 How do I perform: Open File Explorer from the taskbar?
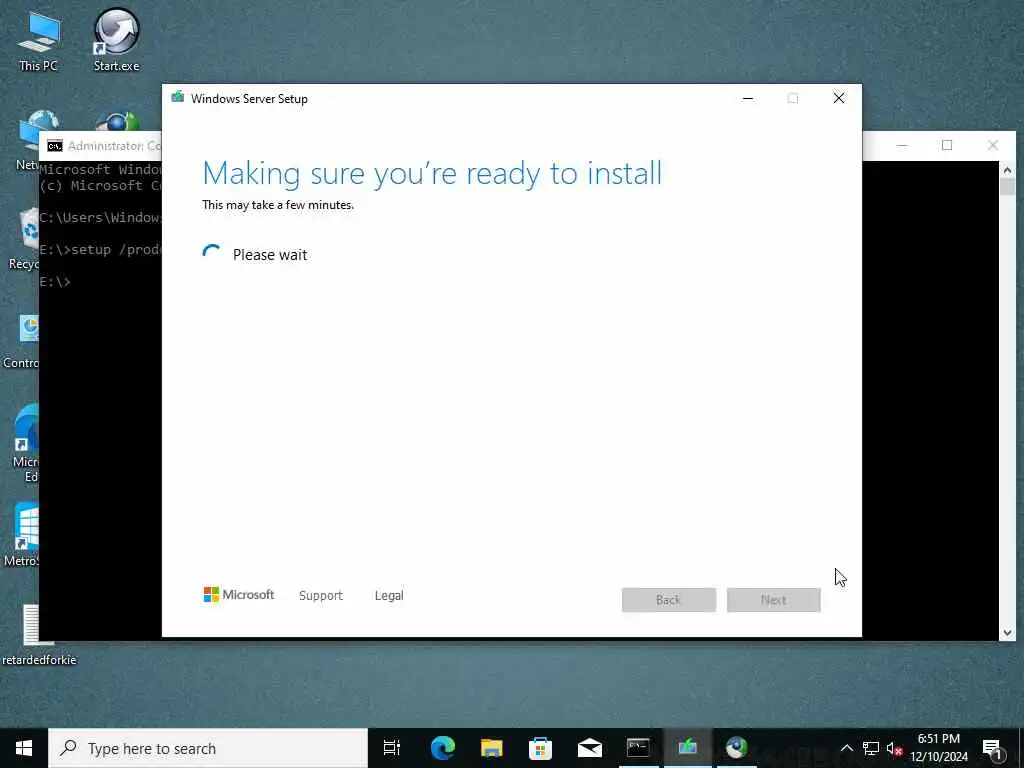click(491, 748)
